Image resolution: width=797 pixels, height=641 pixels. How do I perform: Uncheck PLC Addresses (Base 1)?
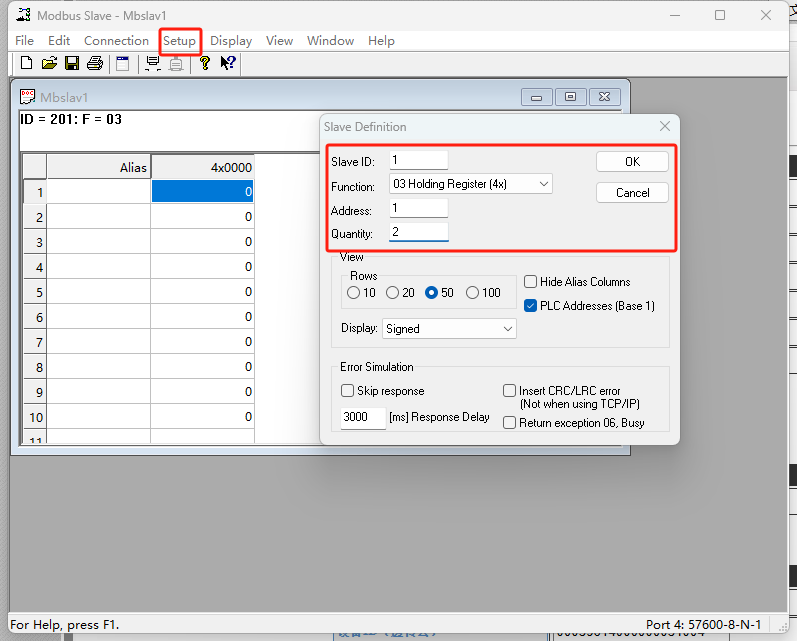531,306
